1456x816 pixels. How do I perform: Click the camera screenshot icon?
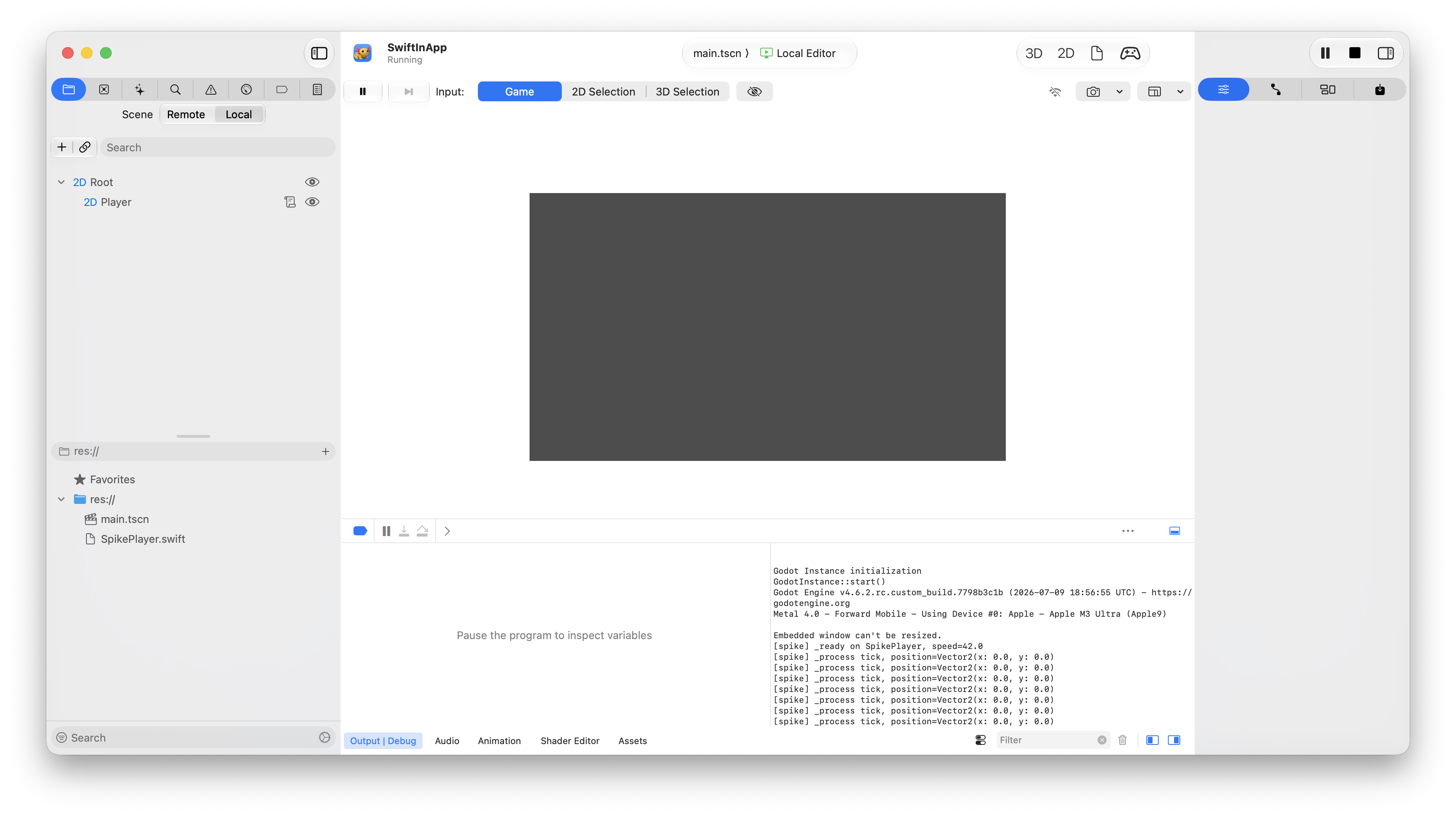1093,91
